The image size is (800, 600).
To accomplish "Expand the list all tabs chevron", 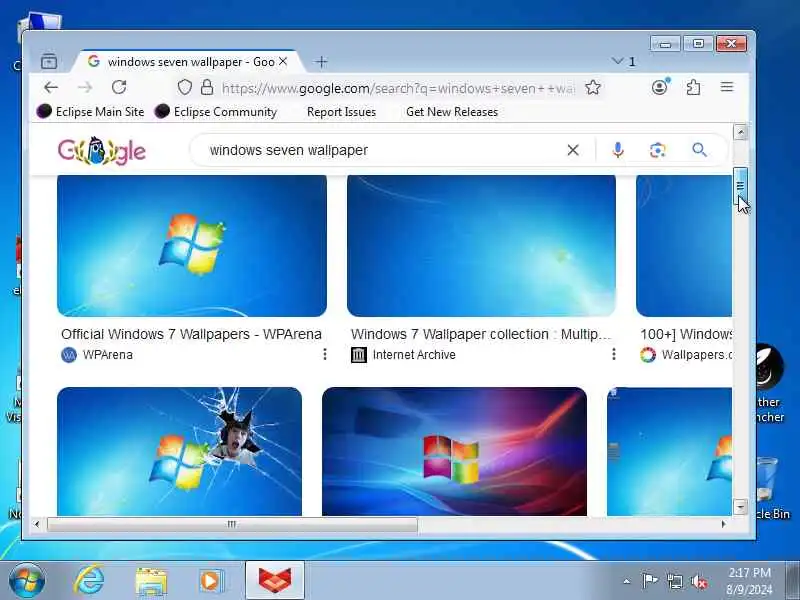I will point(617,61).
